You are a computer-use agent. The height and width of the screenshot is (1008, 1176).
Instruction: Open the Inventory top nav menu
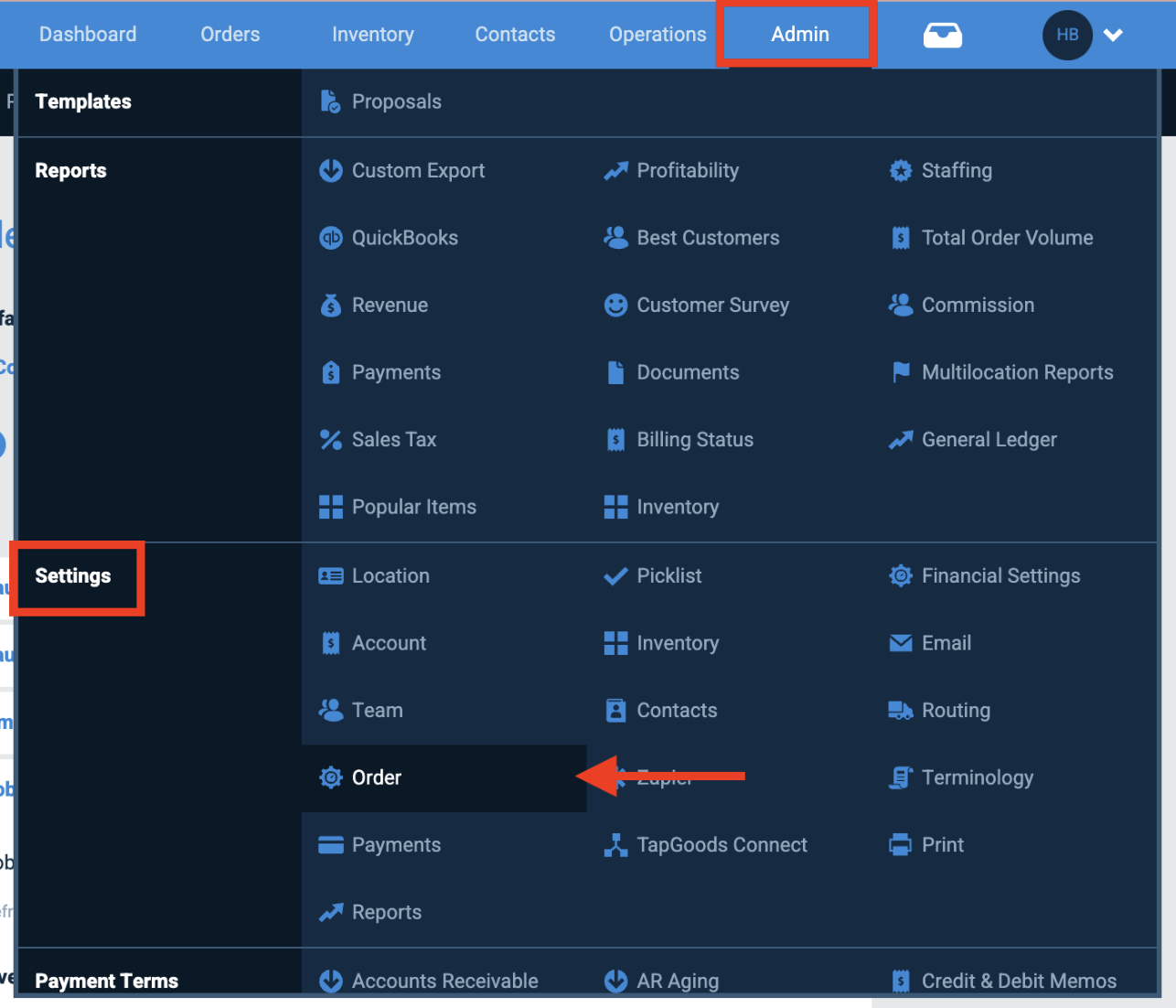[x=373, y=34]
